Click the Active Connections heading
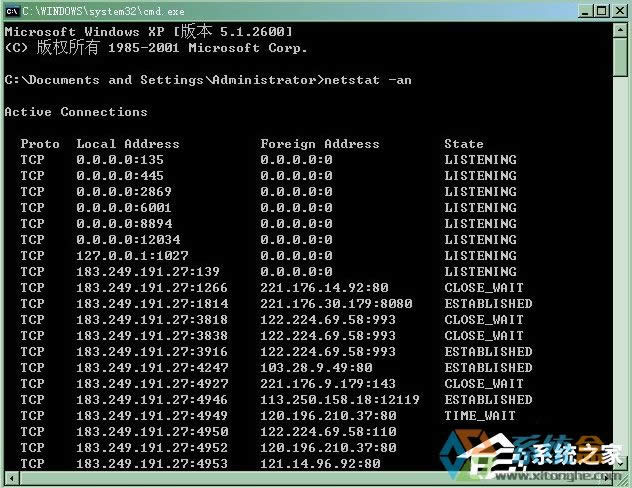This screenshot has width=632, height=488. point(76,112)
